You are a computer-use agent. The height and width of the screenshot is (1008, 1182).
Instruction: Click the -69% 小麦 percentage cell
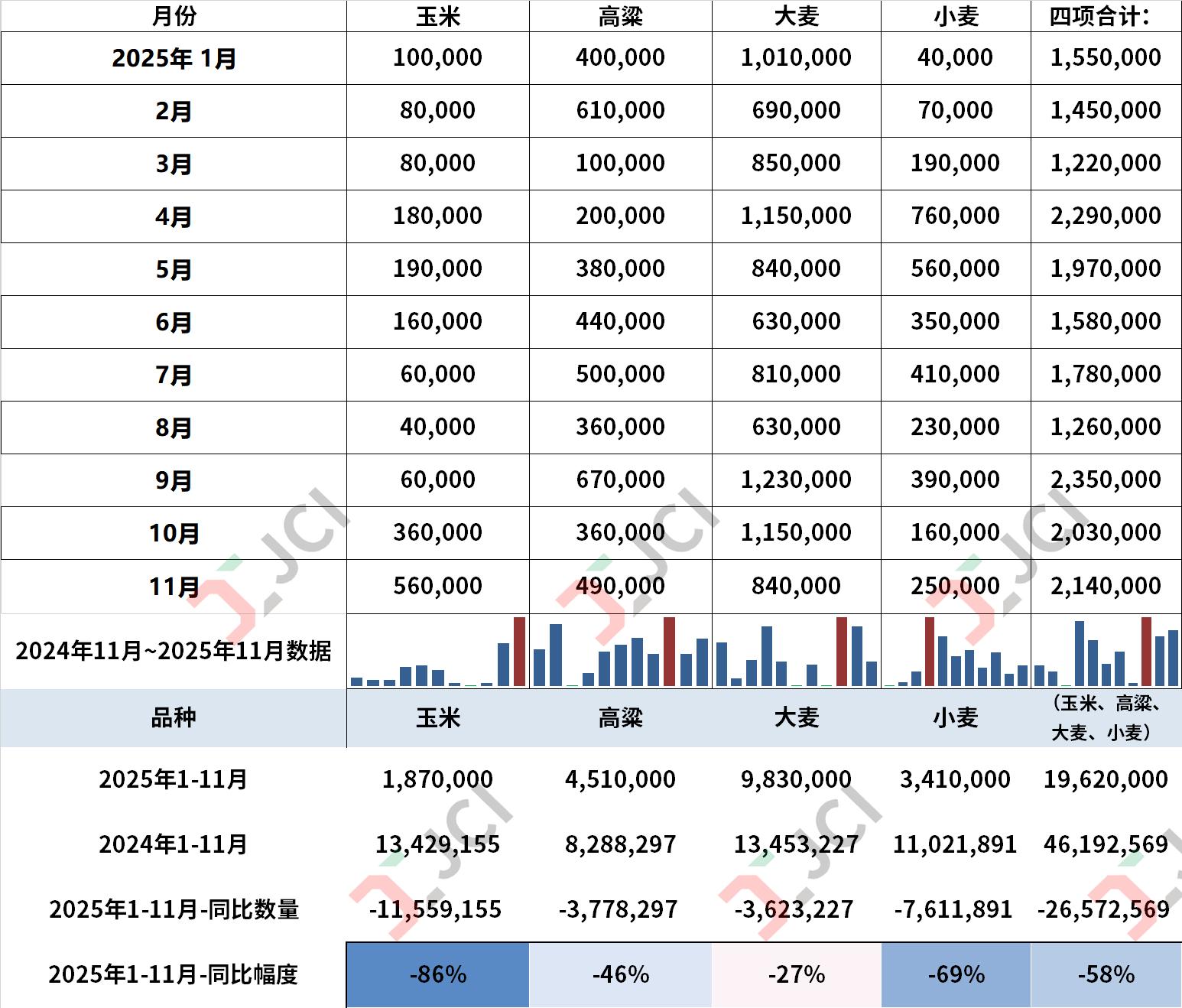click(956, 975)
